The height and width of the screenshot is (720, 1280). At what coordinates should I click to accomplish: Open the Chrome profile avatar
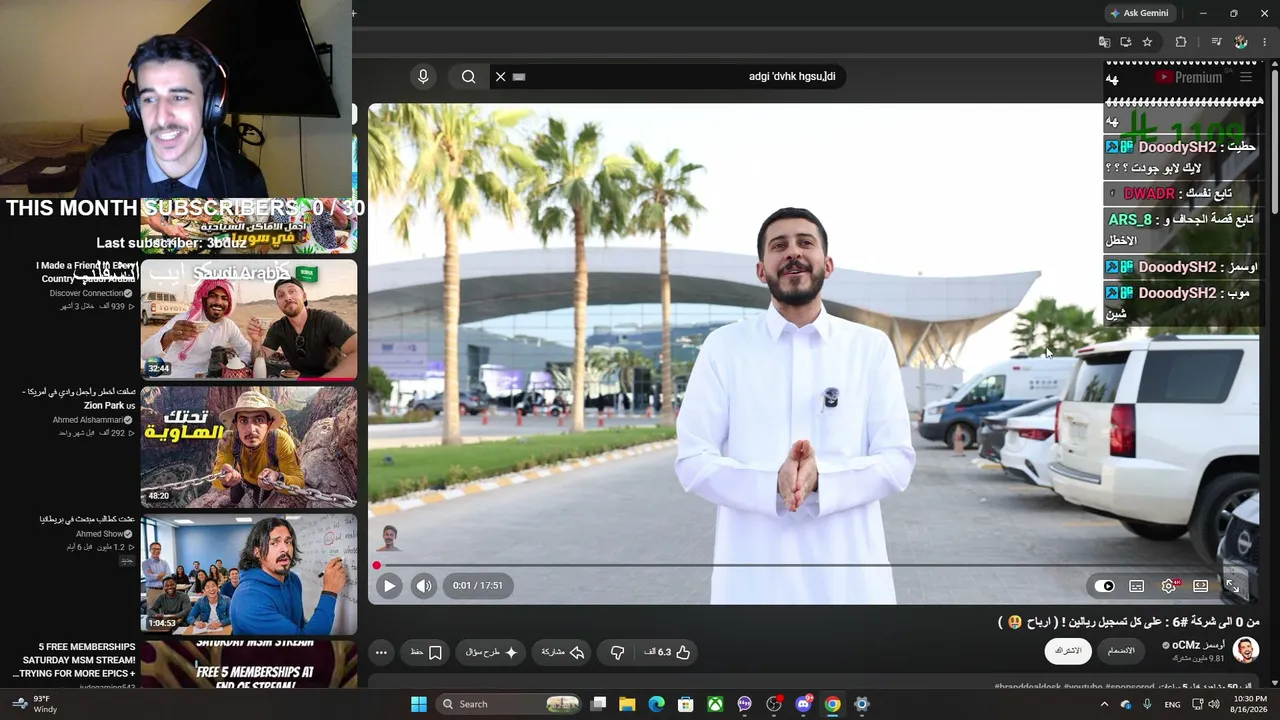tap(1241, 42)
